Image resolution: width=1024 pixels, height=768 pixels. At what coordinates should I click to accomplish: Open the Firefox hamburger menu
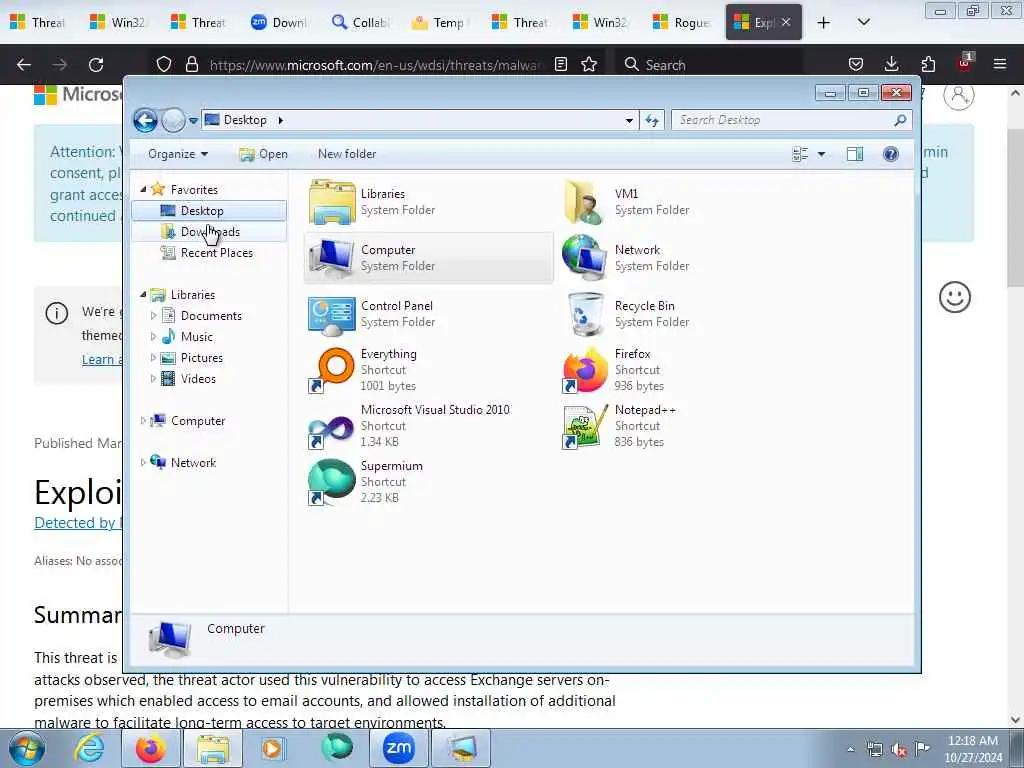1000,65
